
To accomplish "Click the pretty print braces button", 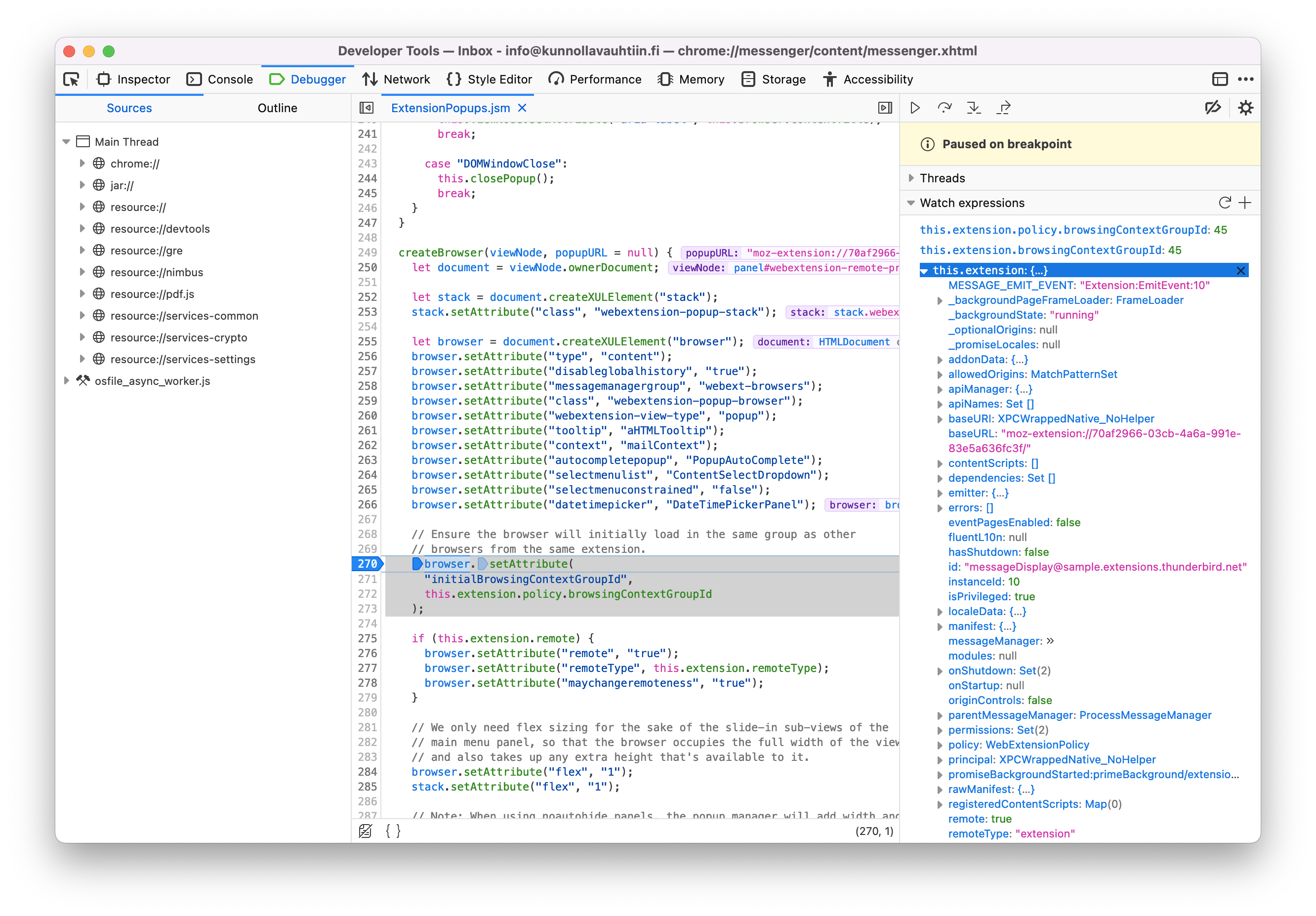I will (x=393, y=831).
